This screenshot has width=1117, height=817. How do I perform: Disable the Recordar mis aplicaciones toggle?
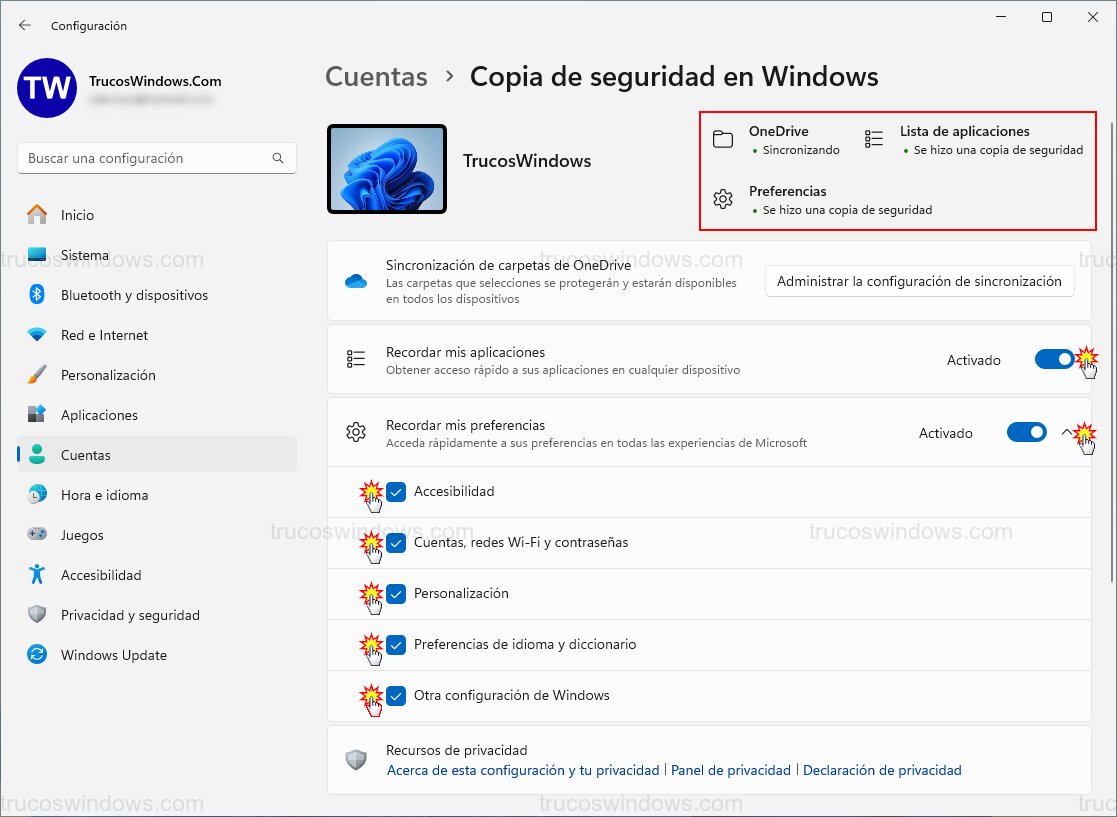(x=1054, y=359)
